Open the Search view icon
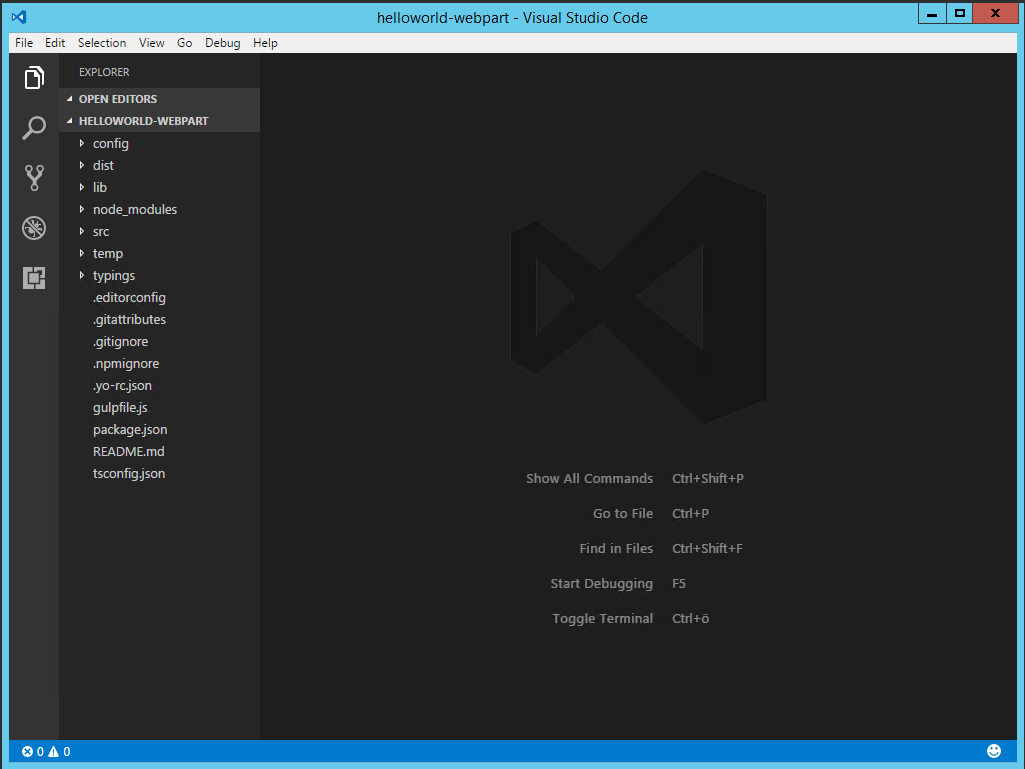Viewport: 1025px width, 769px height. (x=34, y=128)
